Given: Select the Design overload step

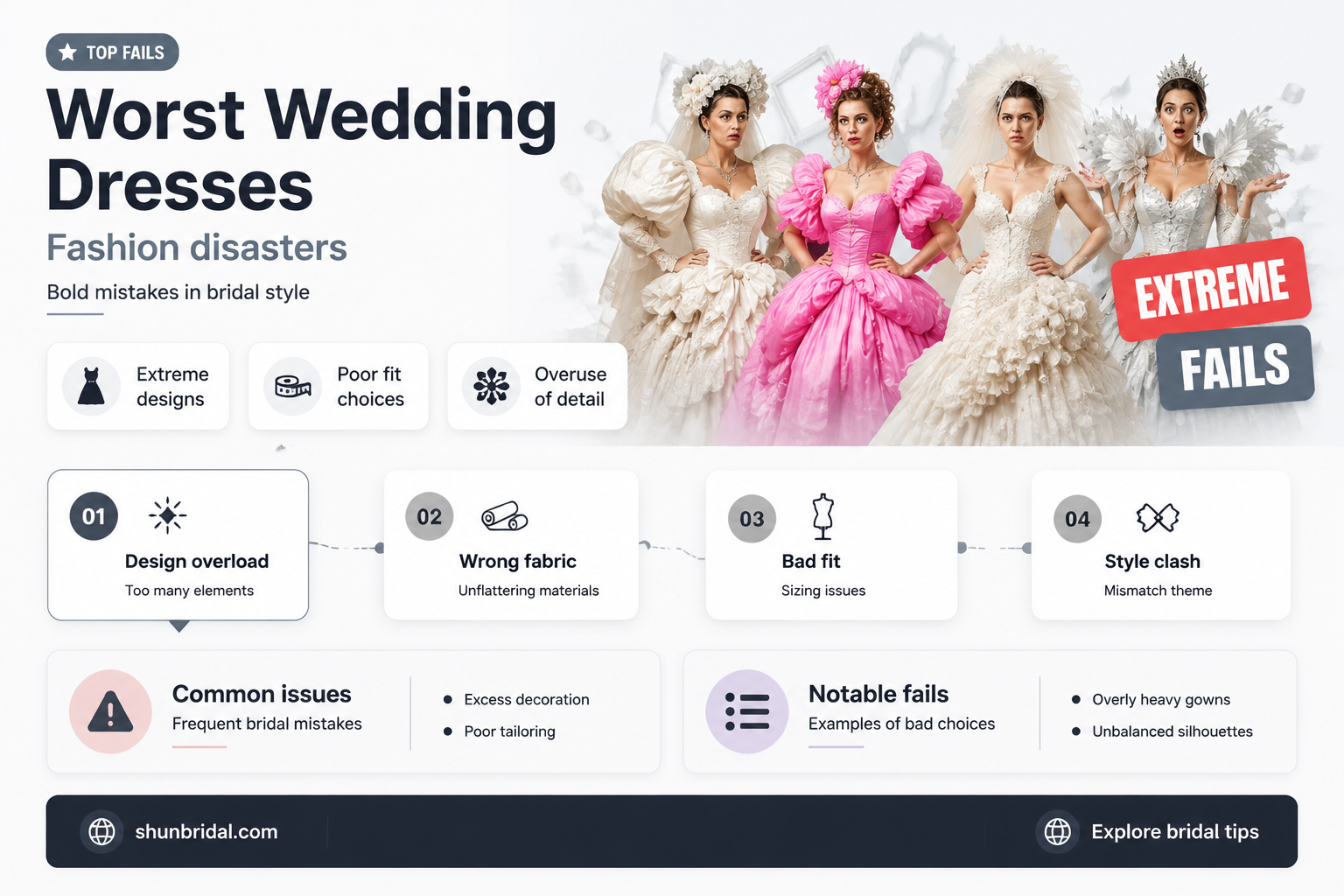Looking at the screenshot, I should coord(178,545).
